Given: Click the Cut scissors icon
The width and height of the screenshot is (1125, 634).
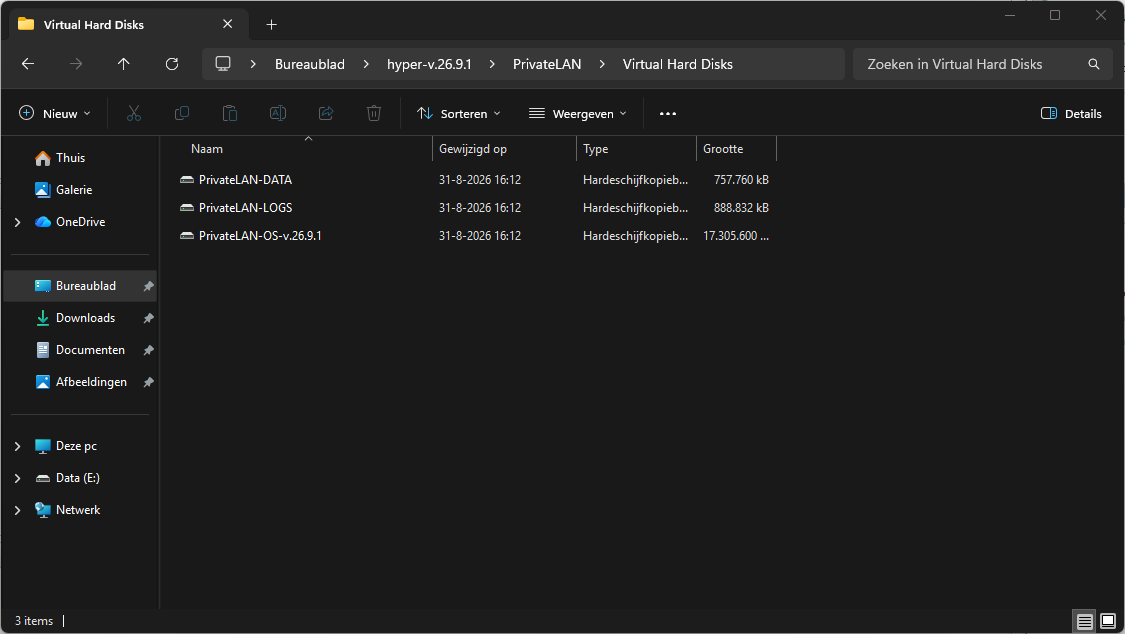Looking at the screenshot, I should 133,113.
